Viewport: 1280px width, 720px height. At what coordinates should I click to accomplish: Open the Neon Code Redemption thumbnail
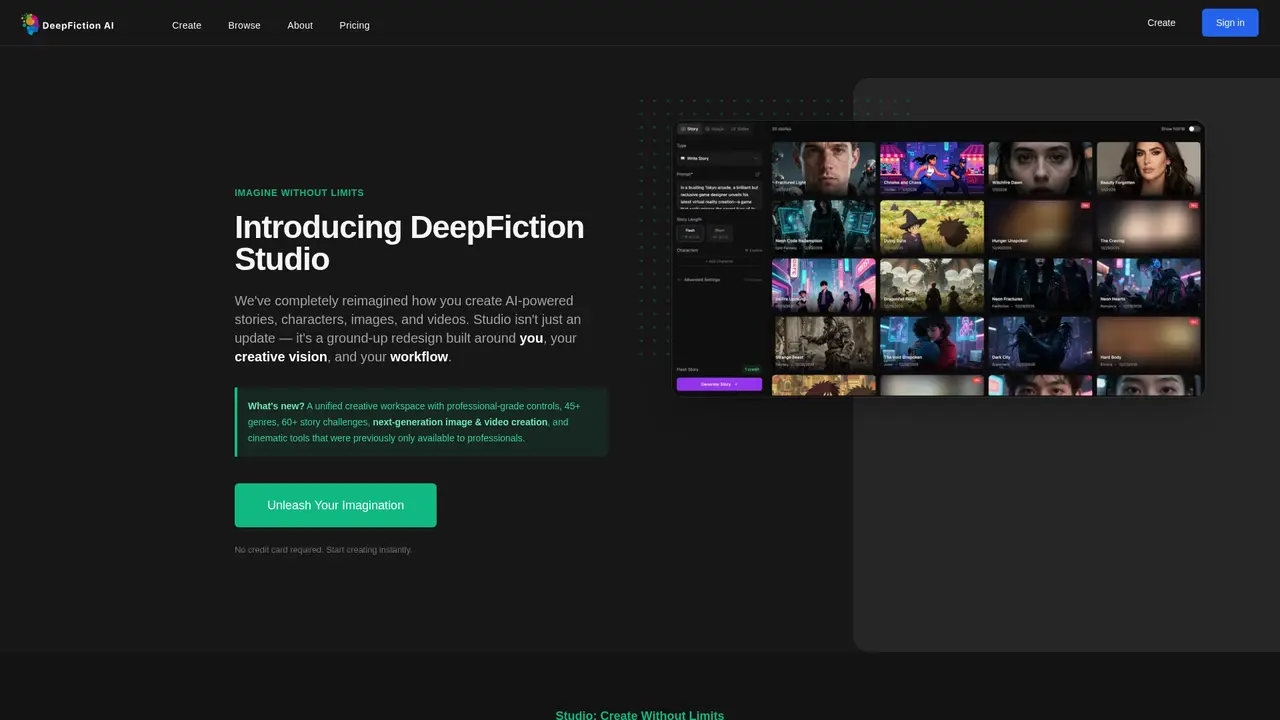[x=824, y=226]
